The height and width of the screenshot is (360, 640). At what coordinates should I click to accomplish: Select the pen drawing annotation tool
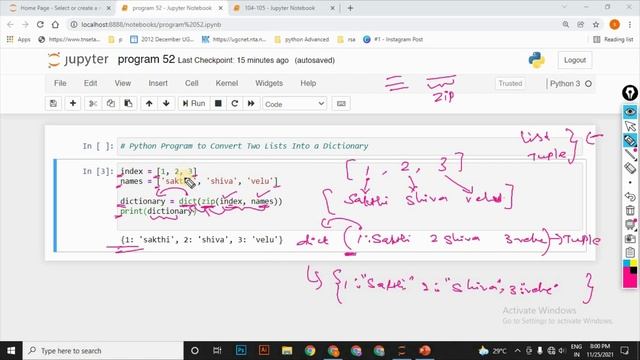pos(630,154)
